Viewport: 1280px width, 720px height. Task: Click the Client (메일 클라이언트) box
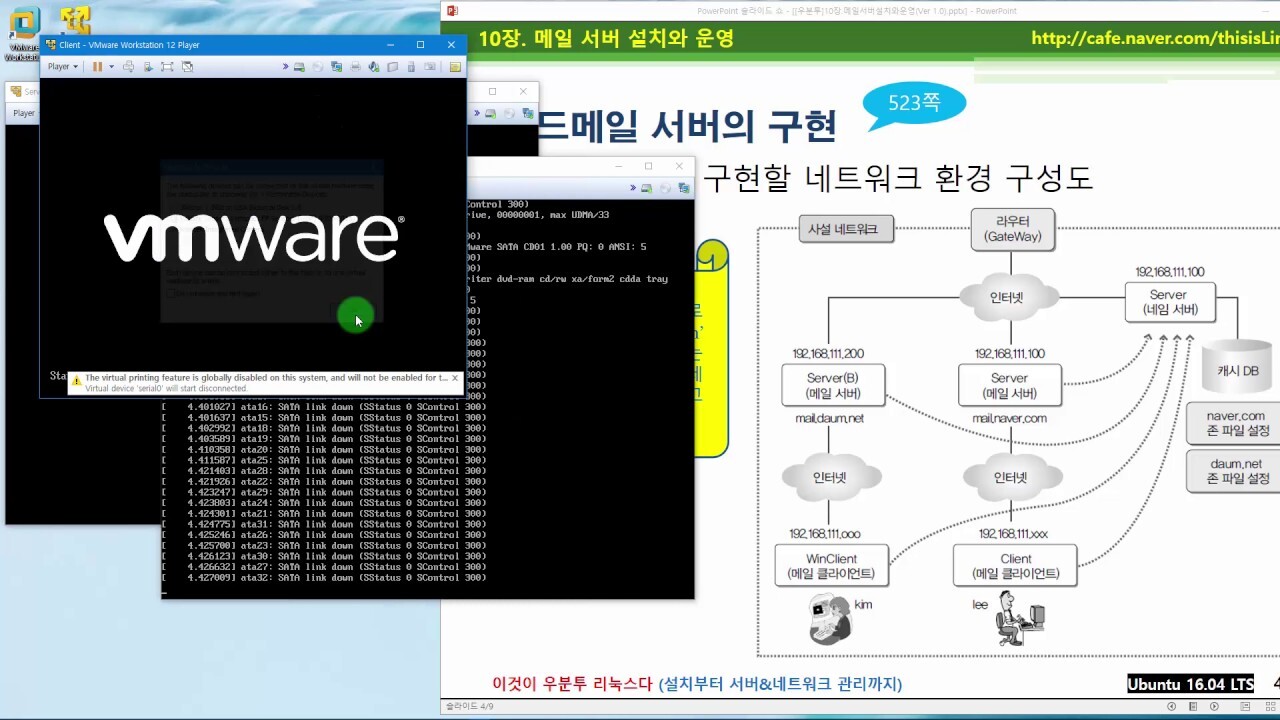1015,565
